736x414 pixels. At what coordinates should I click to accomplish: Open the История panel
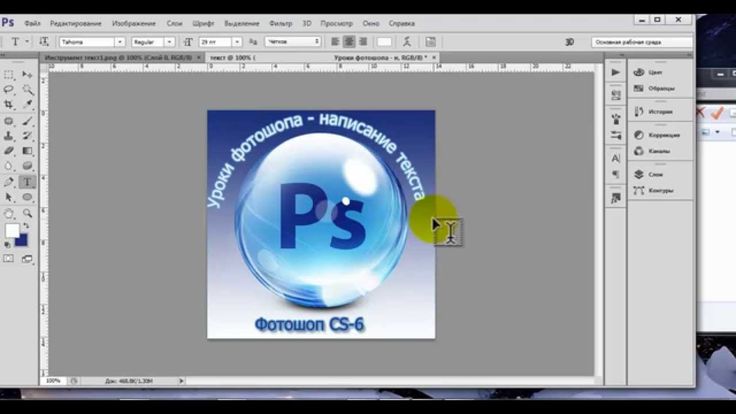(660, 112)
